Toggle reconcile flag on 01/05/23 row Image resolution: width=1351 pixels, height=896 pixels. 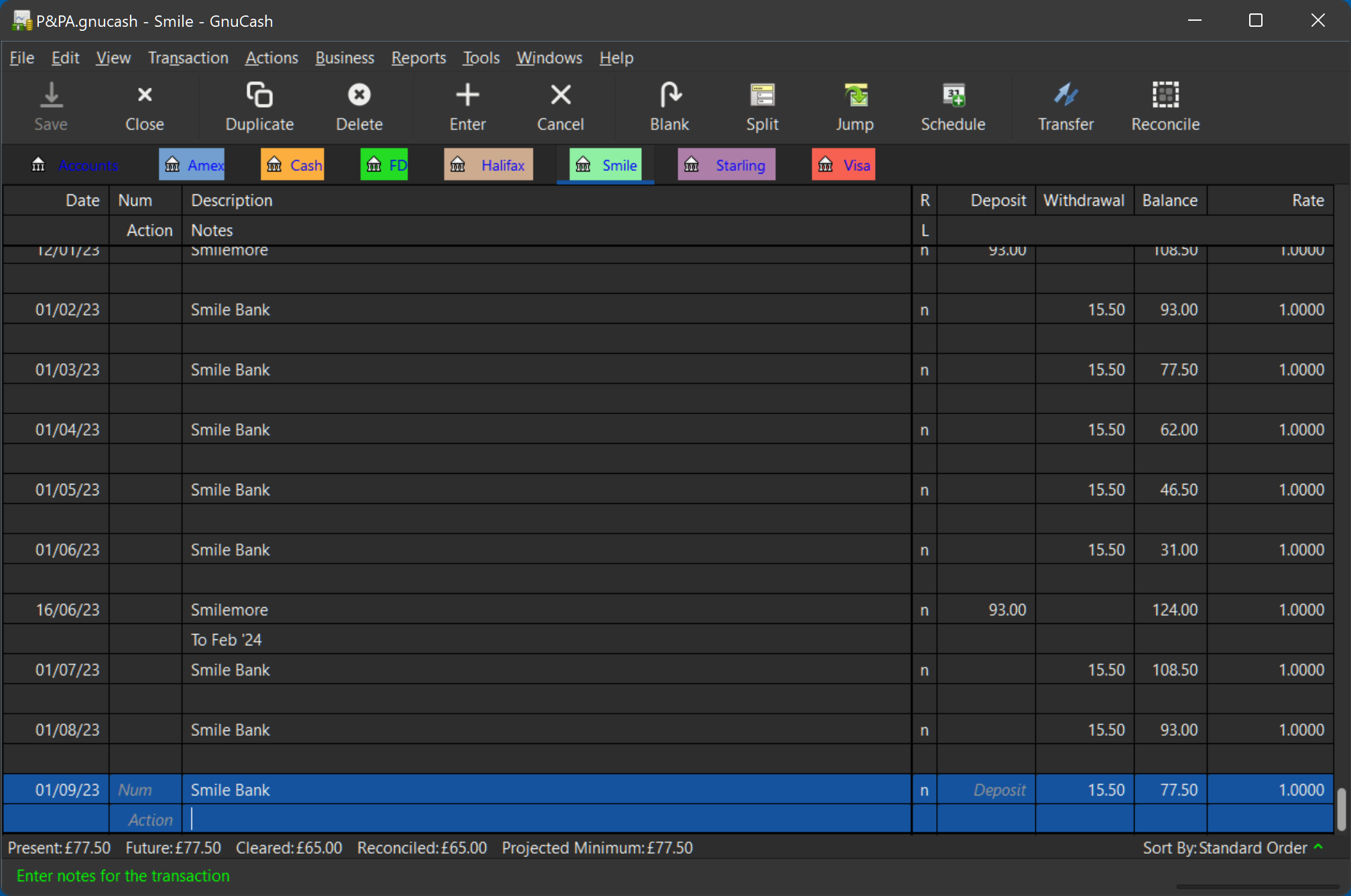(x=924, y=490)
